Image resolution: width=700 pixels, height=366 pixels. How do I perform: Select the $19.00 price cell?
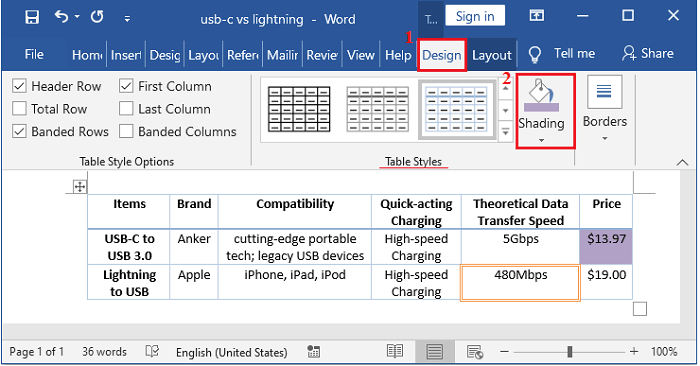pos(606,282)
